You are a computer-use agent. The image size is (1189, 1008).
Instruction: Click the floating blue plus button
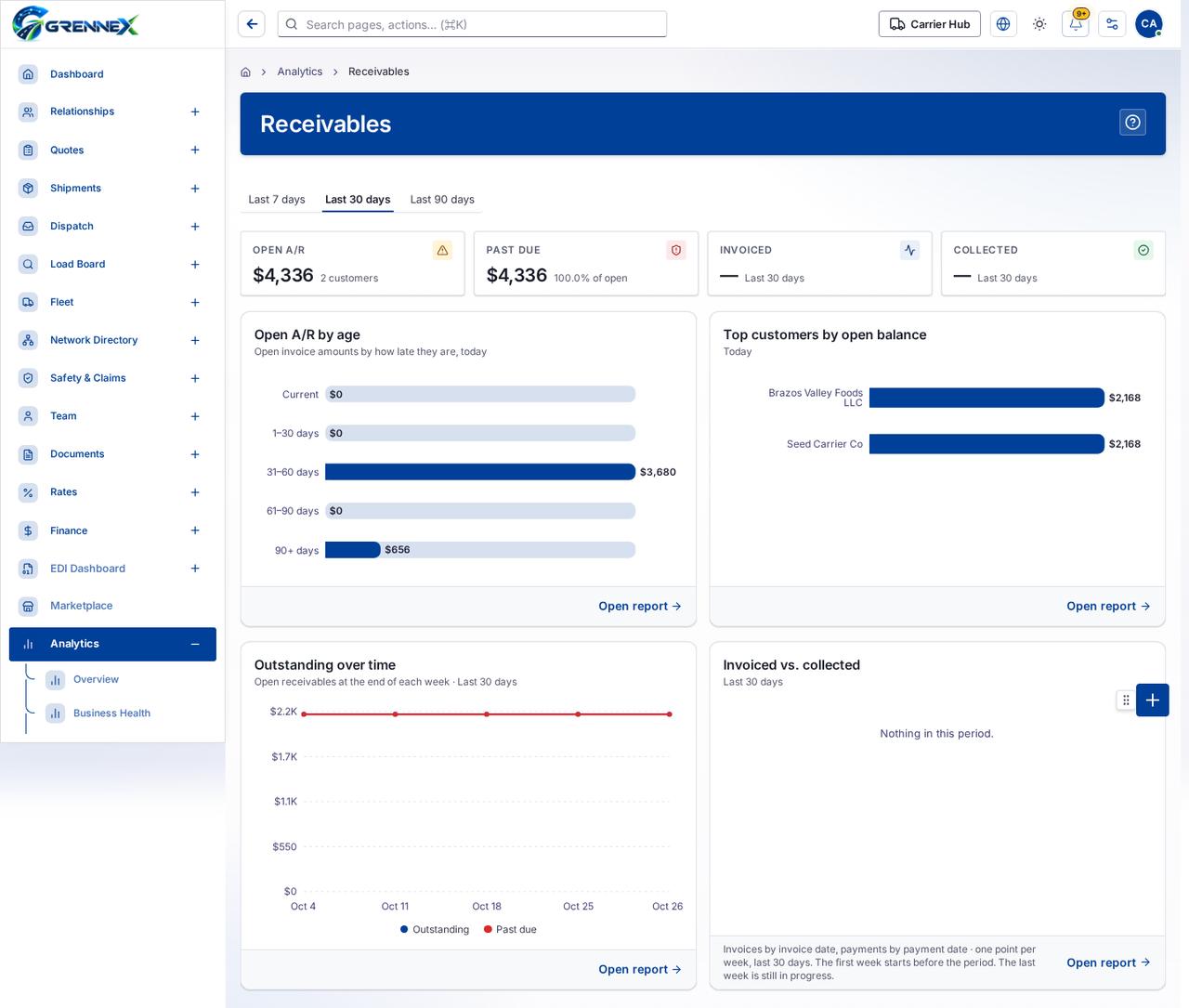coord(1153,700)
